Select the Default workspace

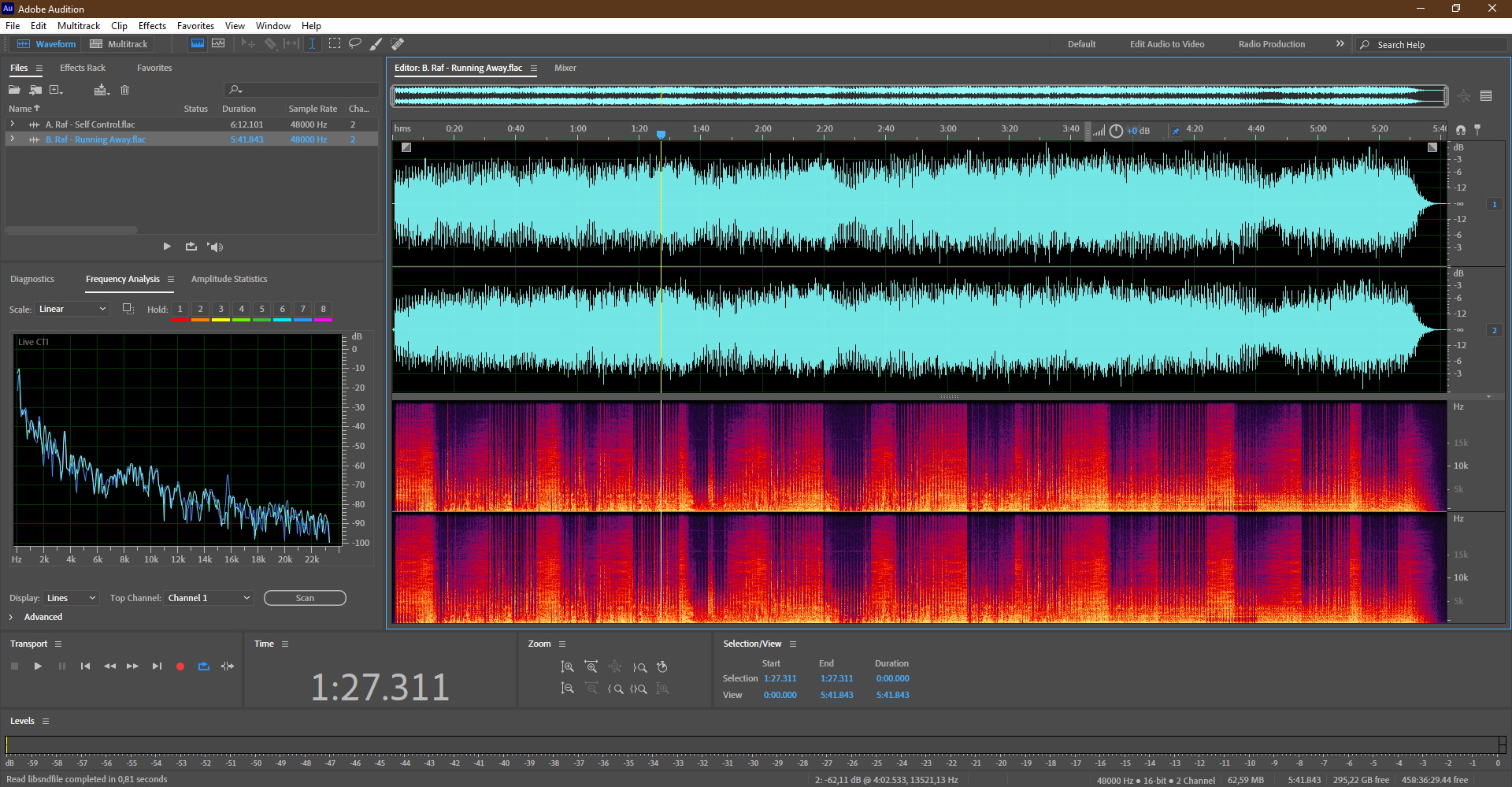pos(1081,44)
